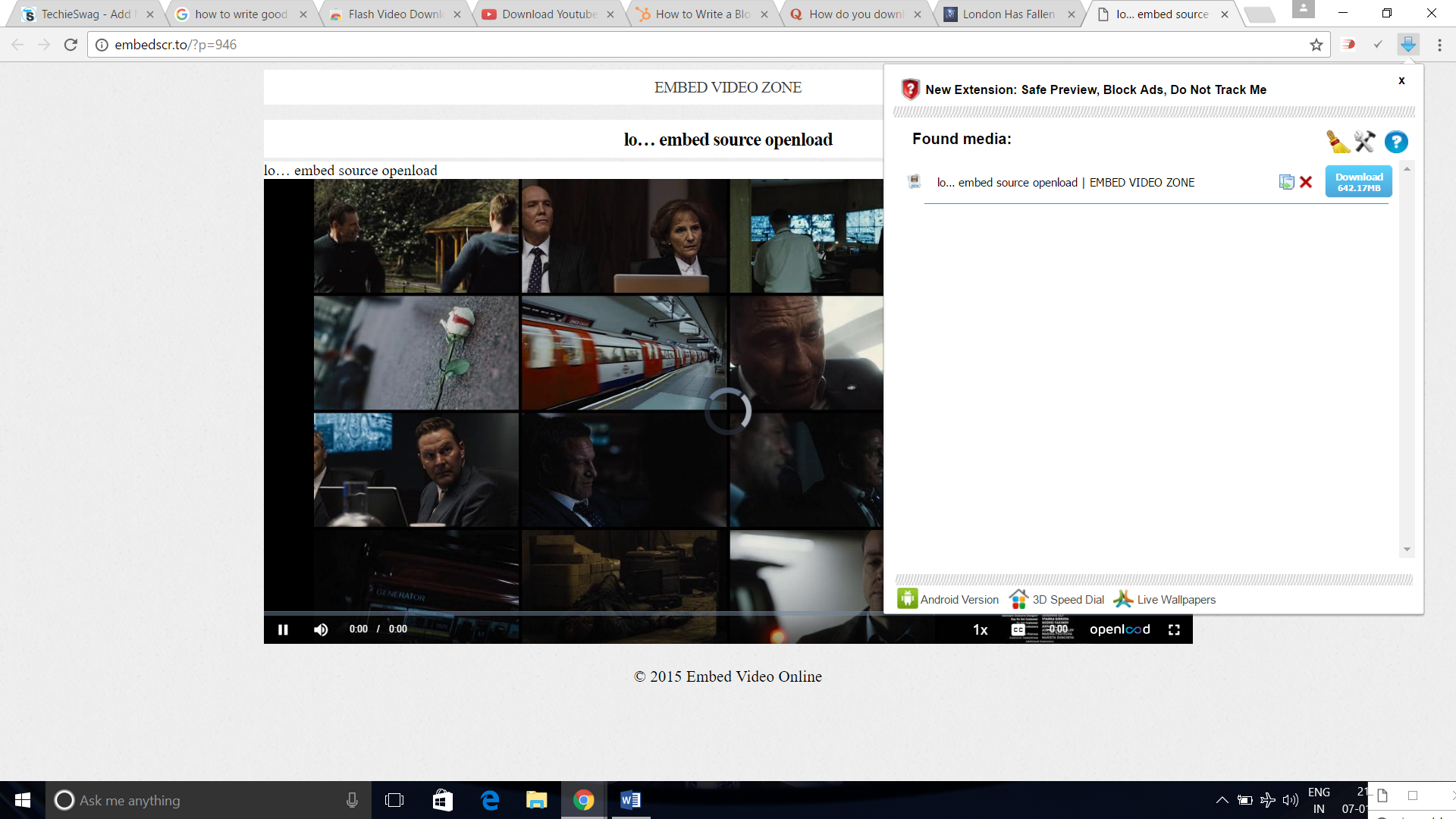The width and height of the screenshot is (1456, 819).
Task: Click the Chrome profile icon
Action: pyautogui.click(x=1303, y=9)
